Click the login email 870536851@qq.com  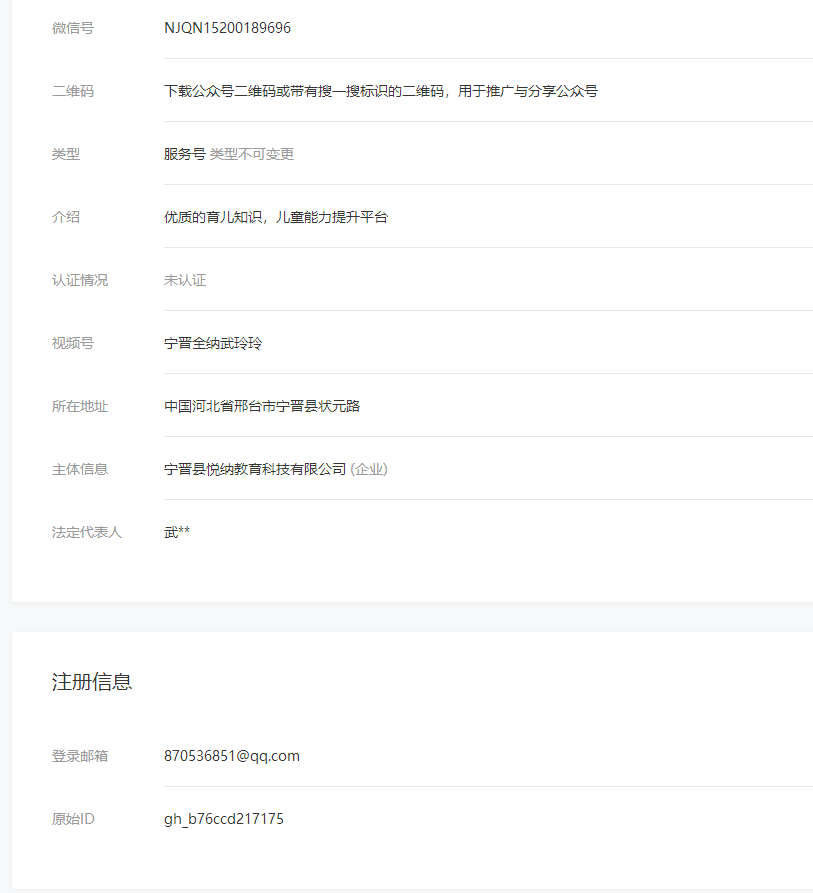coord(232,756)
